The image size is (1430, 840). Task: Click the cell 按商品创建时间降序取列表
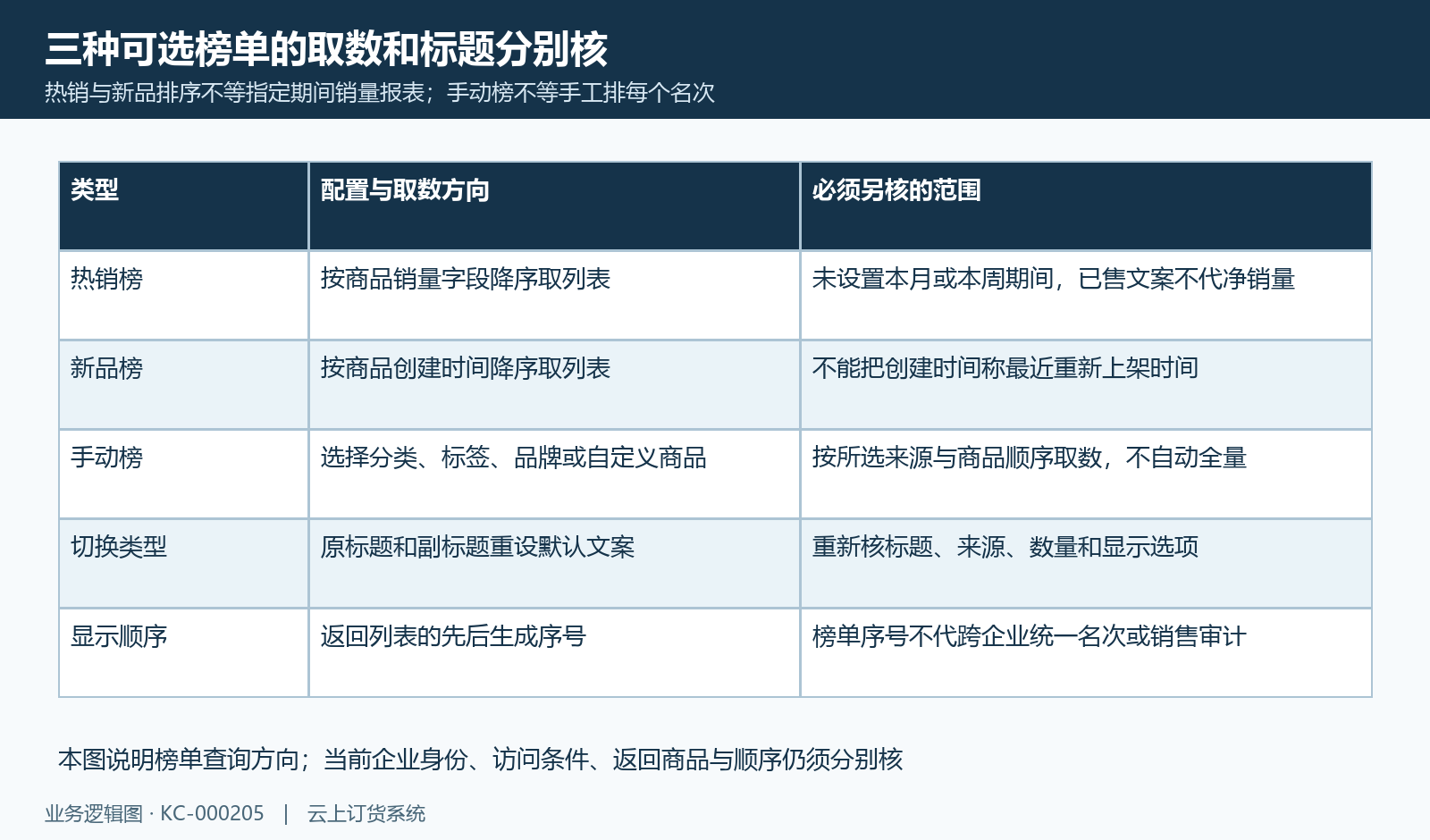coord(554,384)
